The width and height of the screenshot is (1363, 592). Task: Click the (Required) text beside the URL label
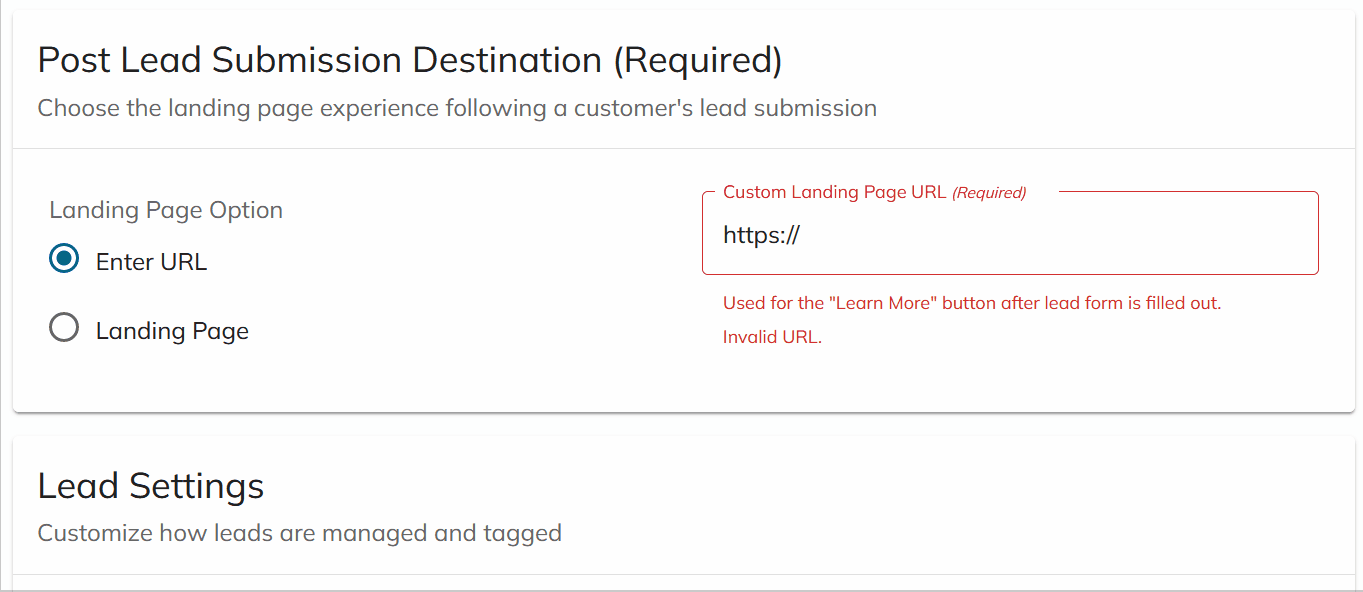tap(990, 192)
